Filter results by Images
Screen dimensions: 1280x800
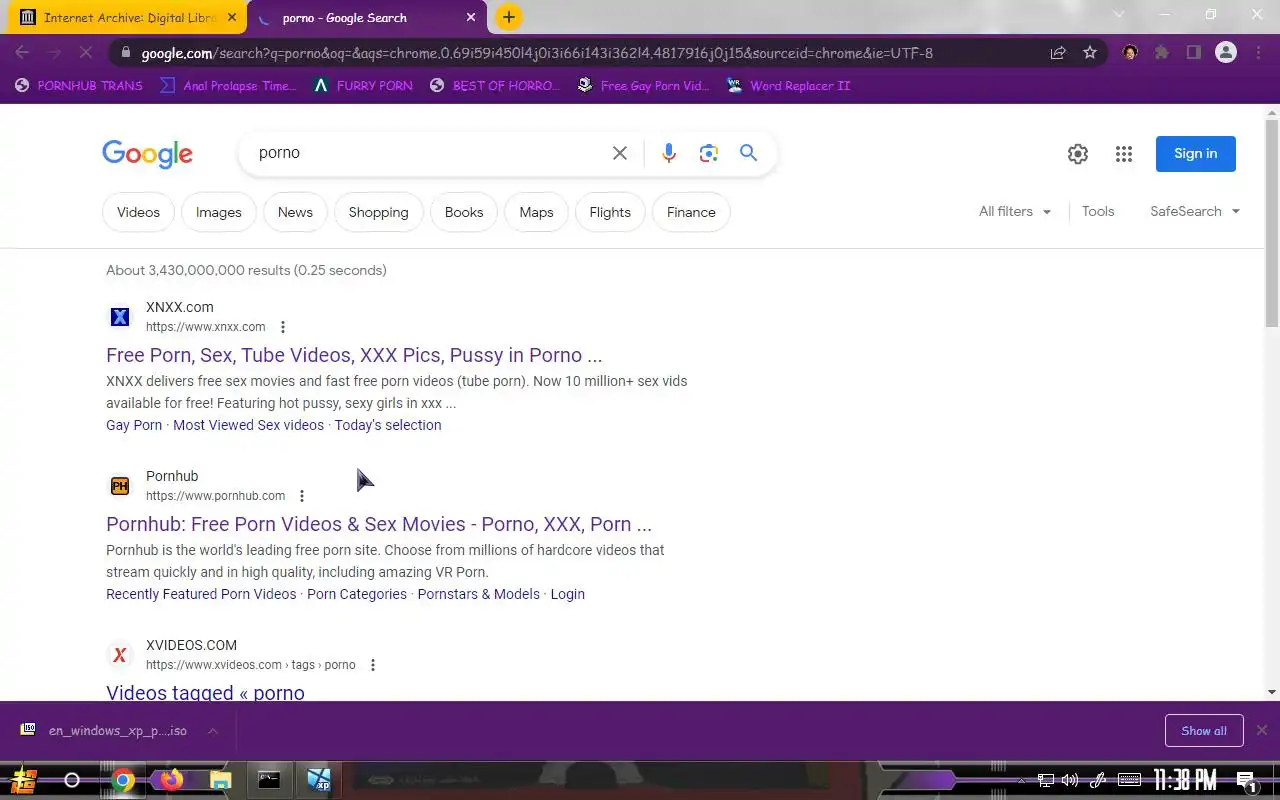pyautogui.click(x=218, y=212)
